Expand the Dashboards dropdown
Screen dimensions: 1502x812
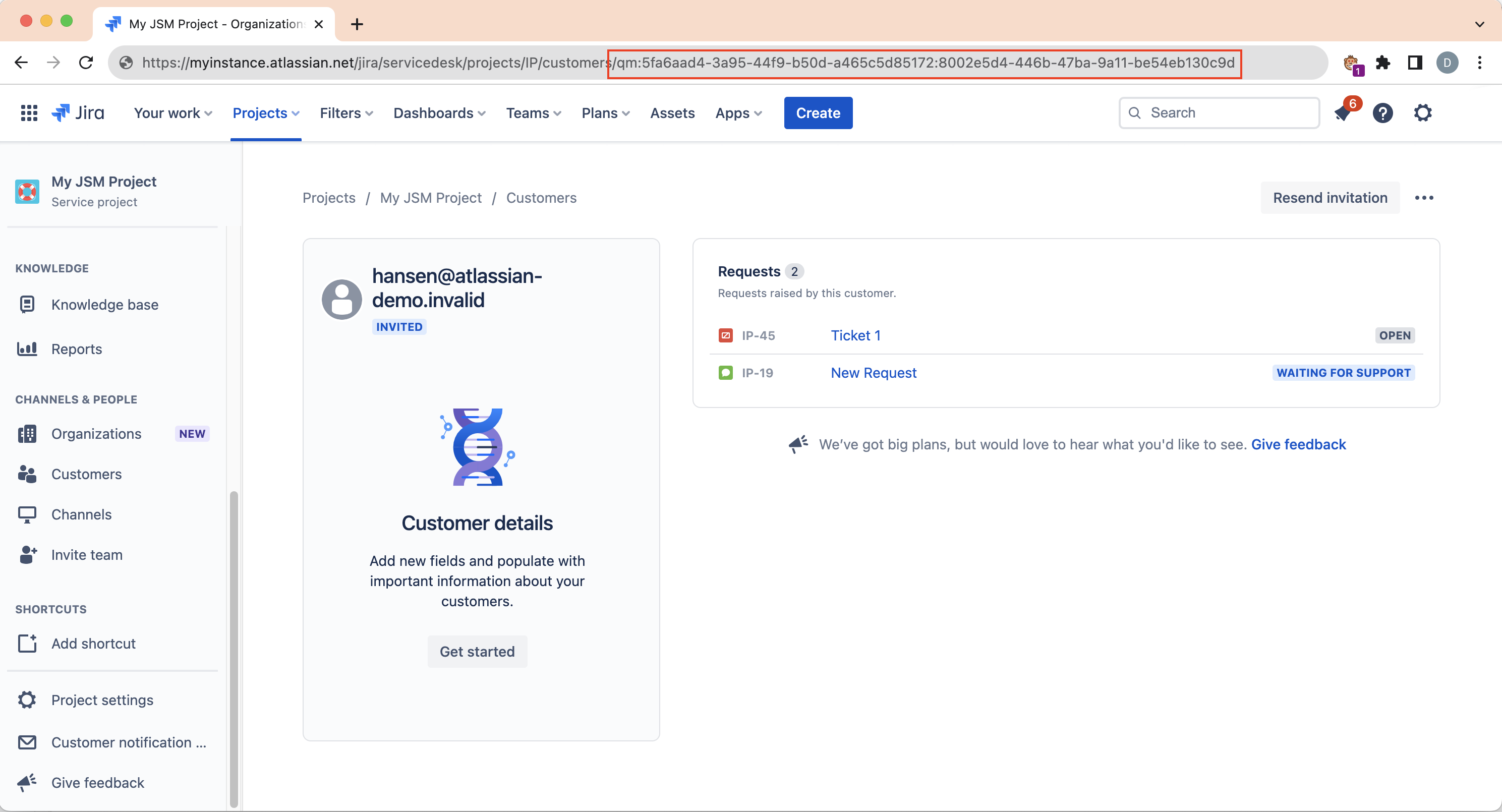pyautogui.click(x=439, y=113)
